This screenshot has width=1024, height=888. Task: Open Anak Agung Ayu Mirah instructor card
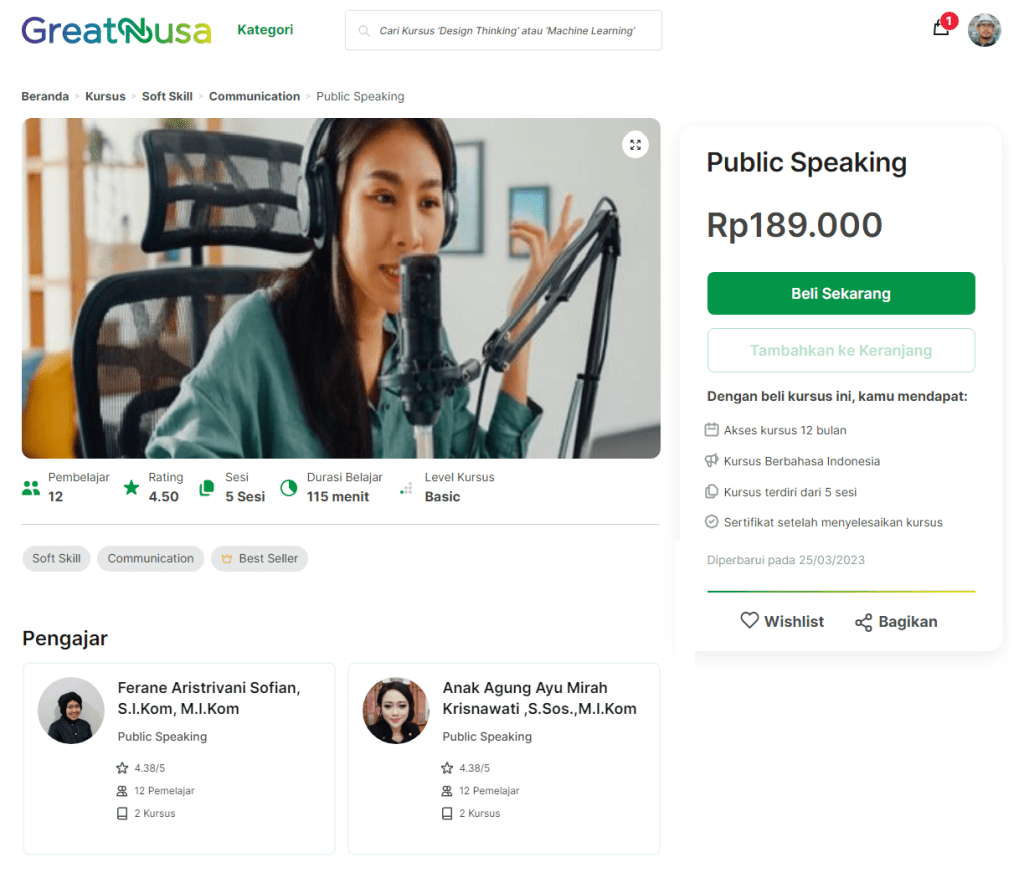tap(504, 759)
